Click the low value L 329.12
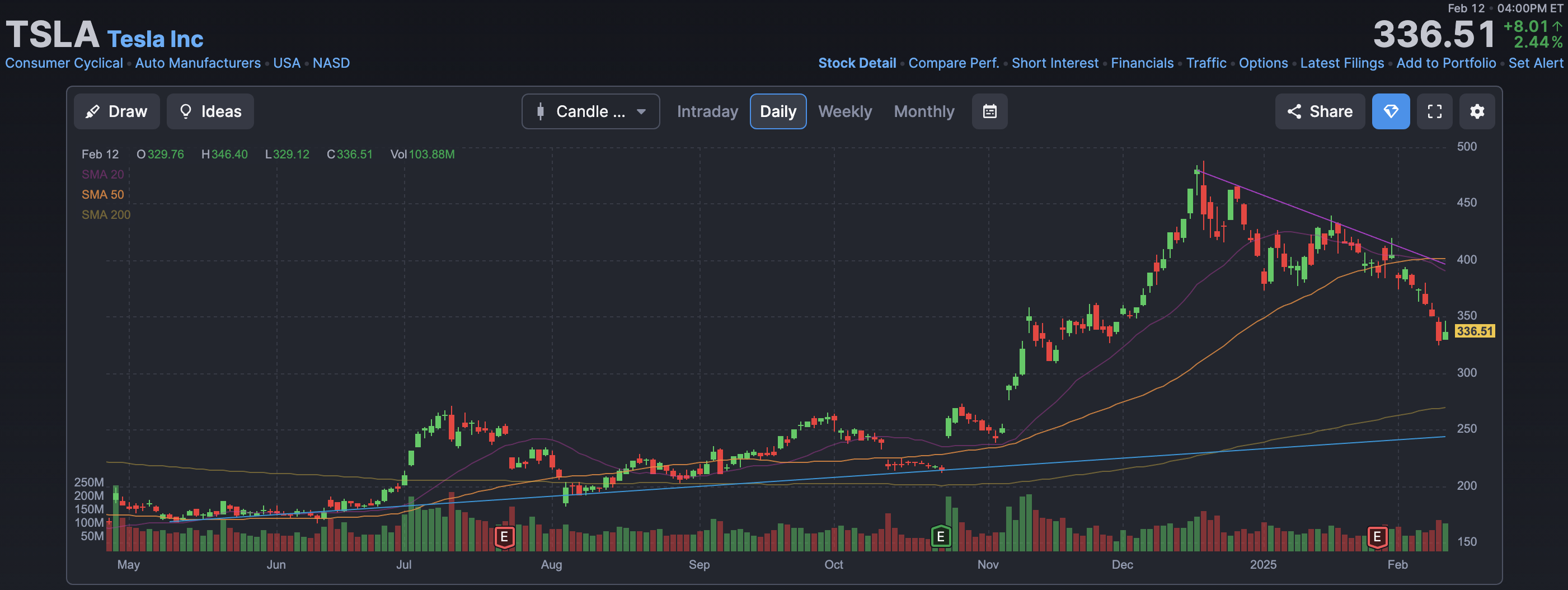The height and width of the screenshot is (590, 1568). point(287,154)
